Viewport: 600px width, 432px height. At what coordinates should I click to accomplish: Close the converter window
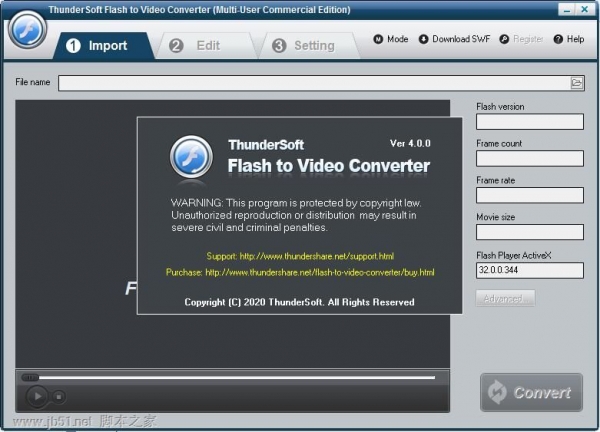585,10
